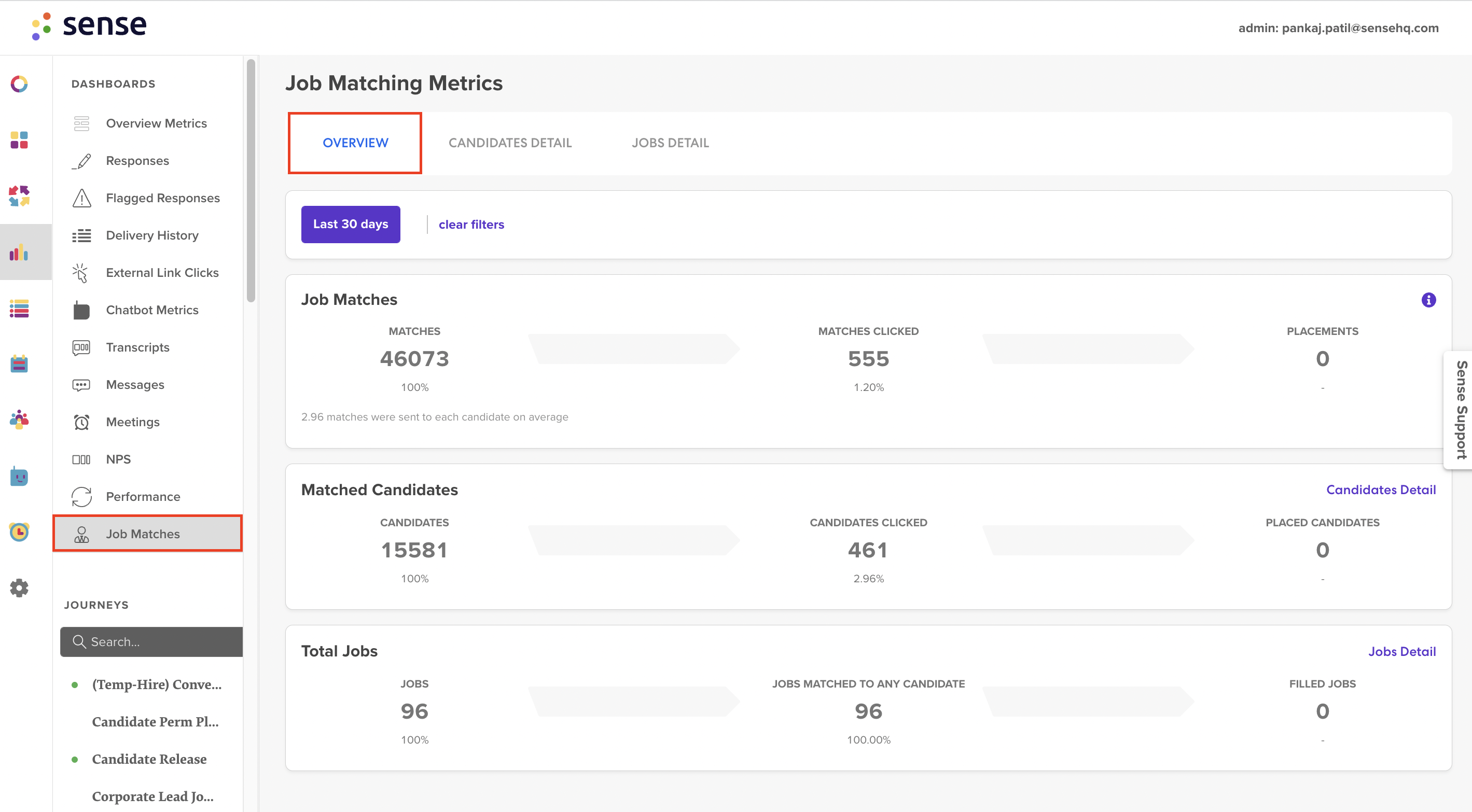This screenshot has width=1472, height=812.
Task: Click the Chatbot Metrics icon
Action: pyautogui.click(x=81, y=310)
